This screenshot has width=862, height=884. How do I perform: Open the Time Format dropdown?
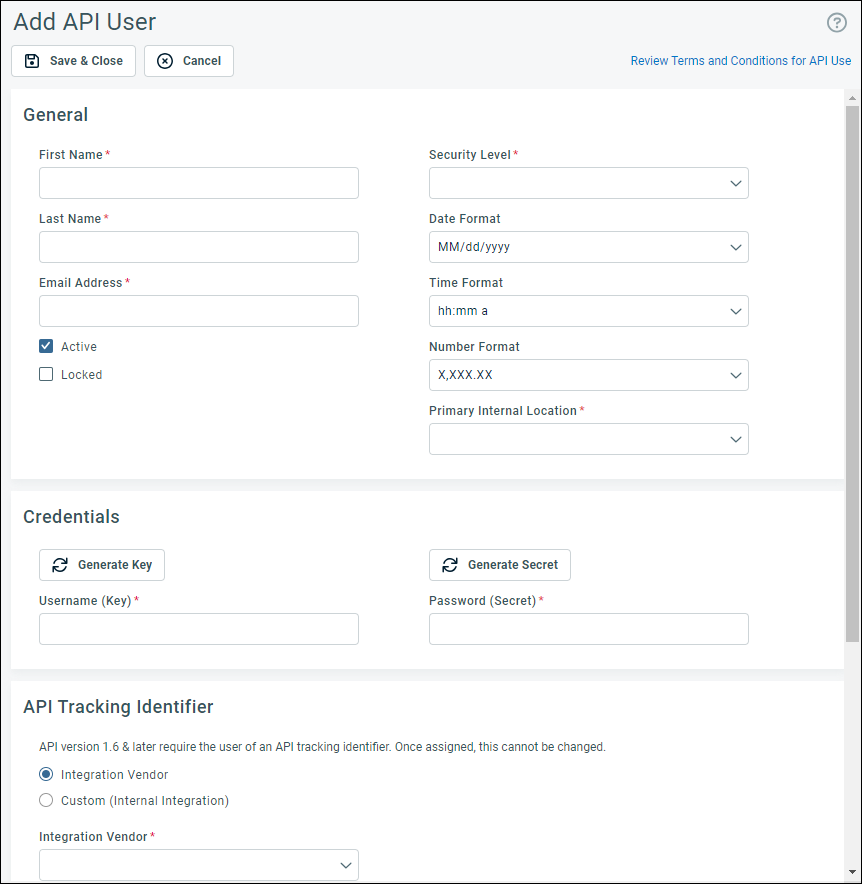[x=588, y=311]
